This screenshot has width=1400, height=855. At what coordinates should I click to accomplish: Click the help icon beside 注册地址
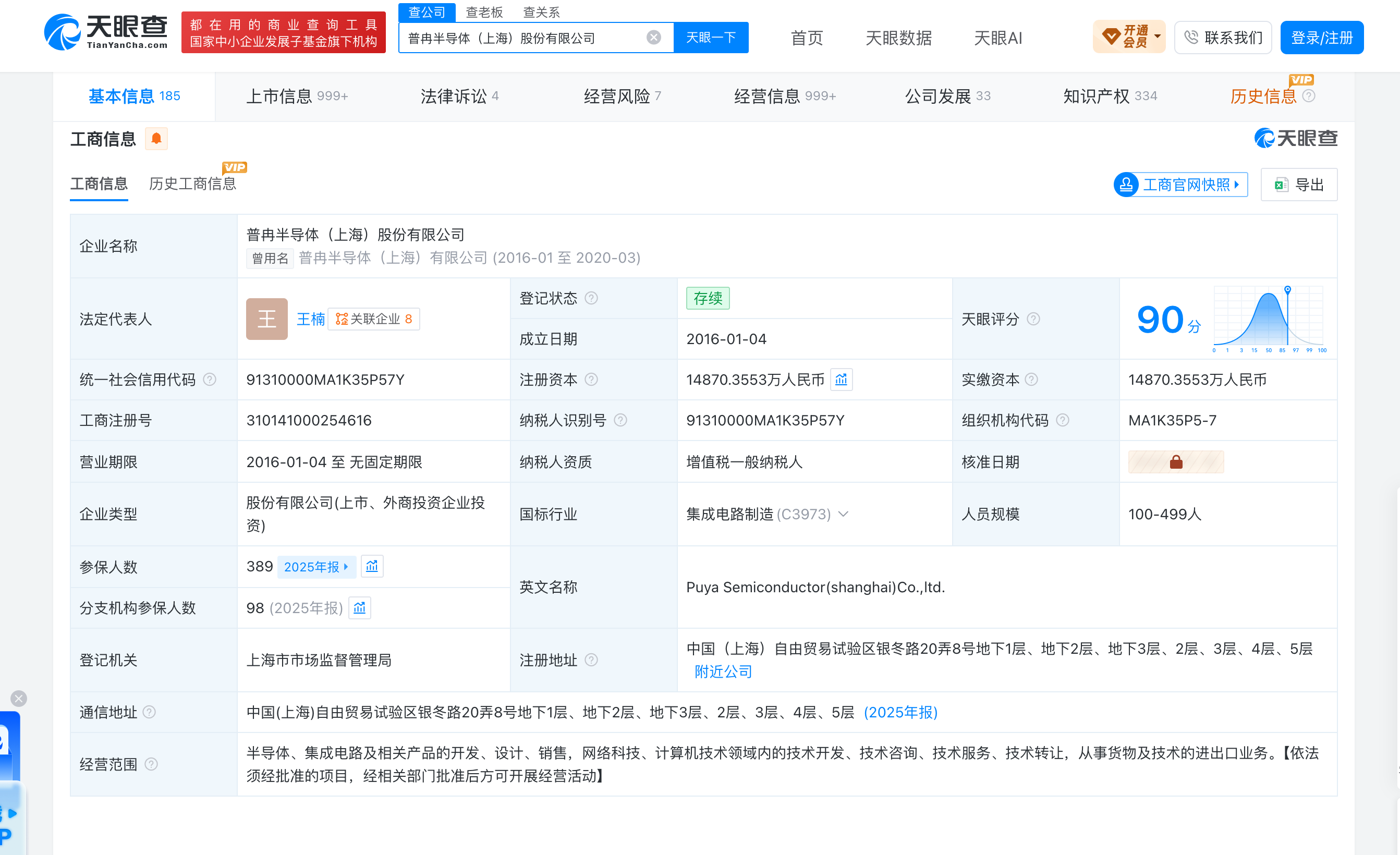pos(591,660)
